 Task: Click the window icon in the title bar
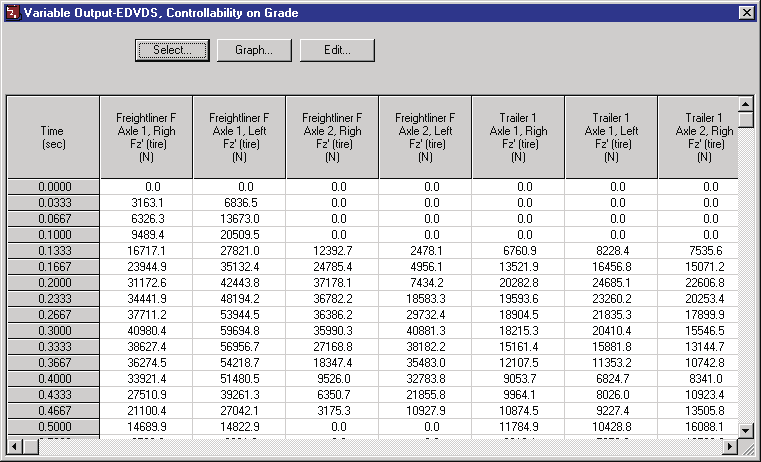point(13,13)
